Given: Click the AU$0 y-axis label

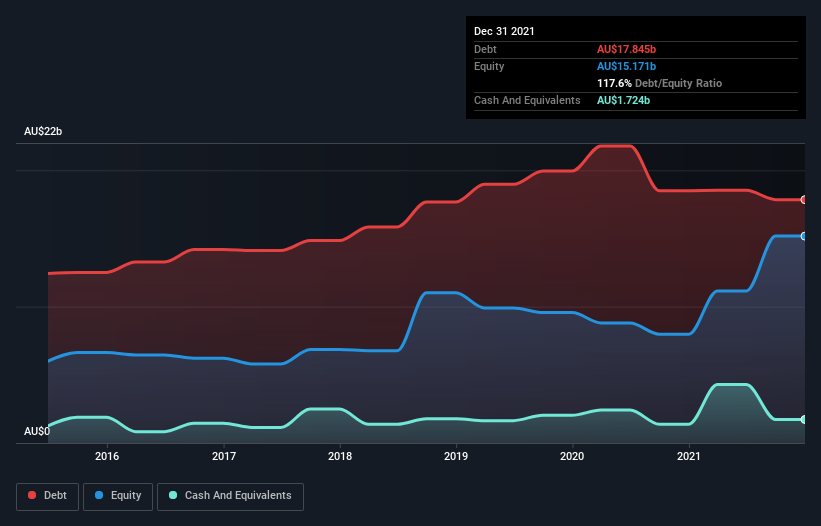Looking at the screenshot, I should pos(37,431).
